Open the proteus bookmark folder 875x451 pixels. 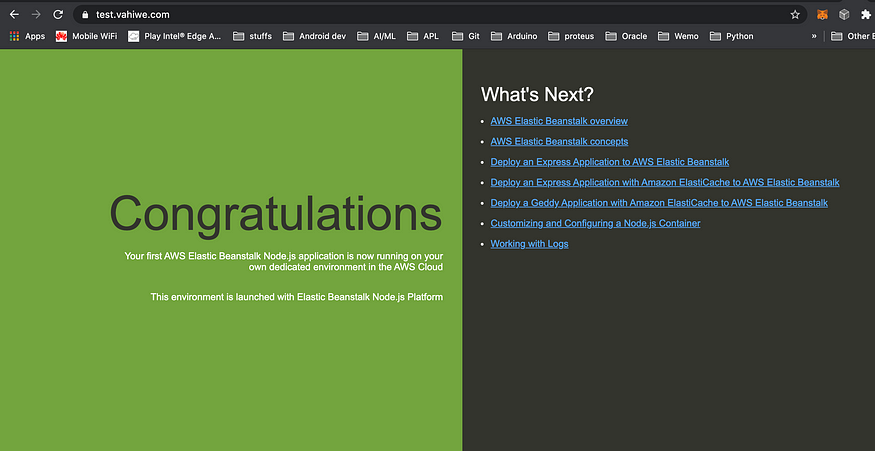pos(571,36)
